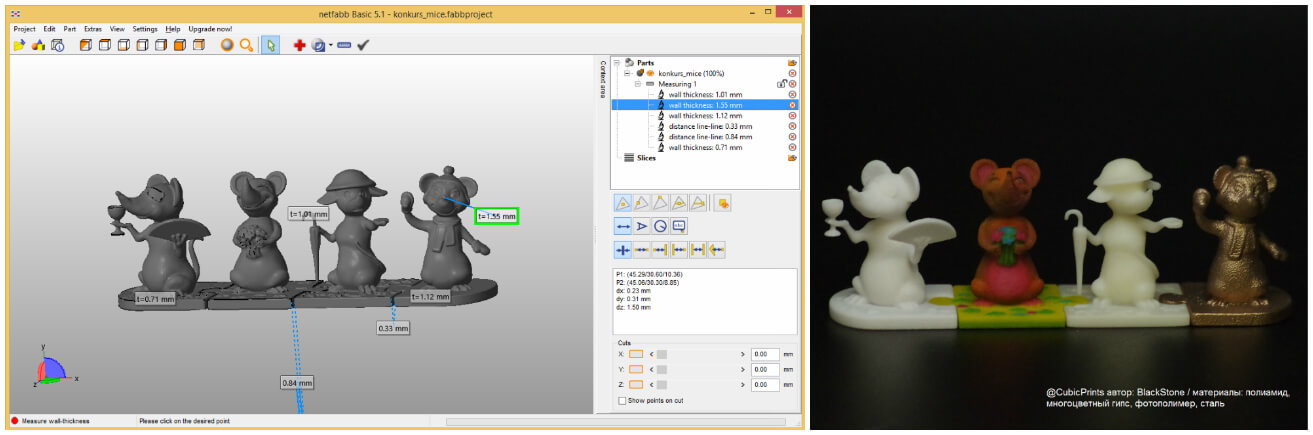Toggle third triangle snap mode button
Screen dimensions: 1313x435
point(660,202)
